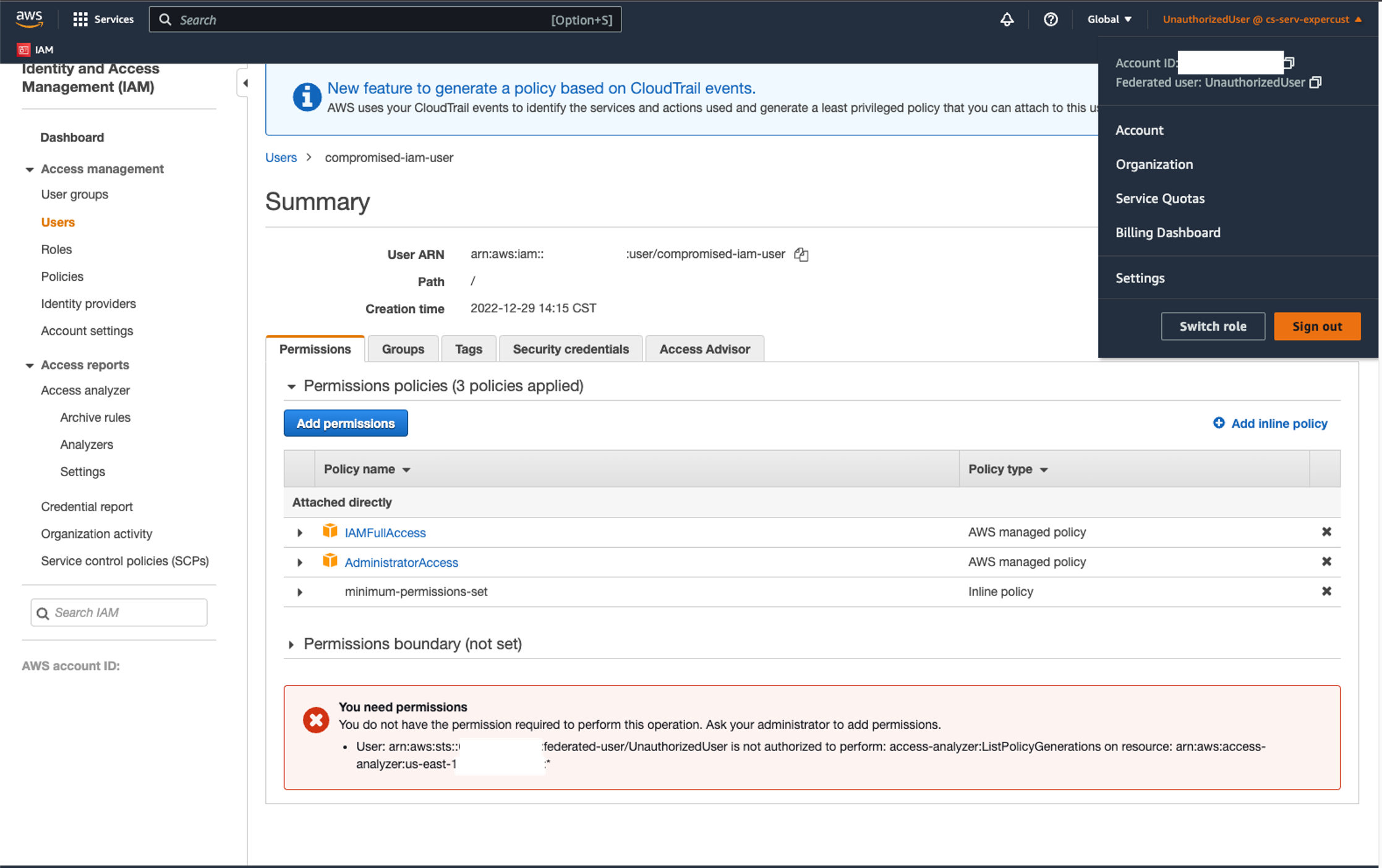Open Policies in the sidebar
Viewport: 1382px width, 868px height.
click(x=62, y=276)
